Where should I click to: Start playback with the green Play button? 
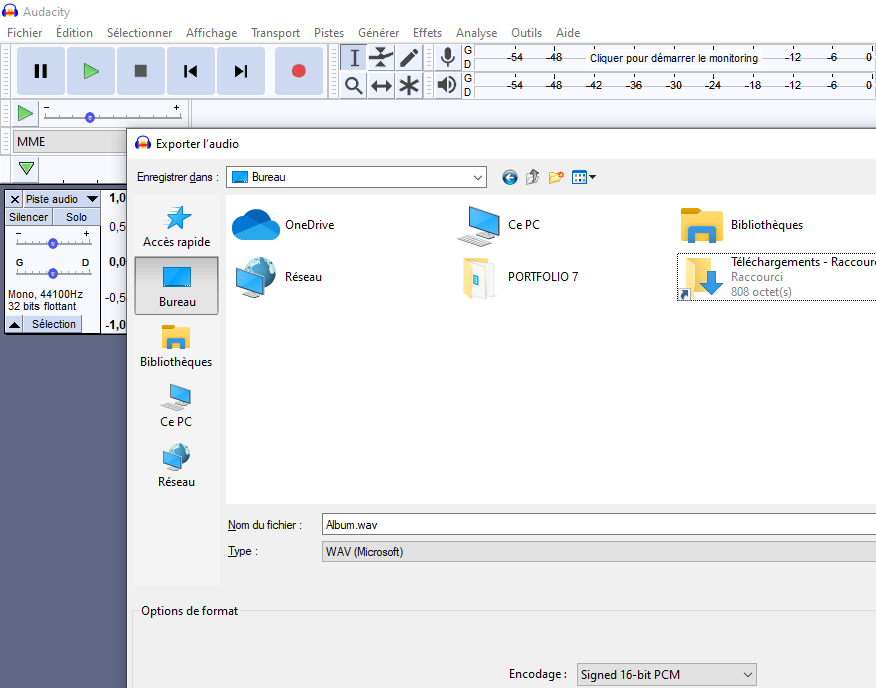pos(91,71)
